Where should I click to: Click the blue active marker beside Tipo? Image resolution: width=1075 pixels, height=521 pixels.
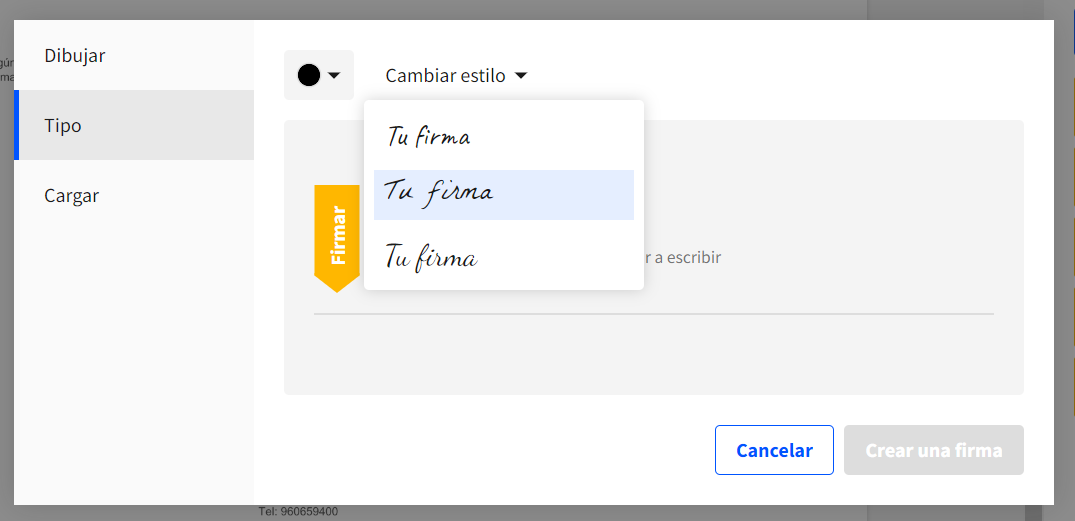pyautogui.click(x=16, y=125)
